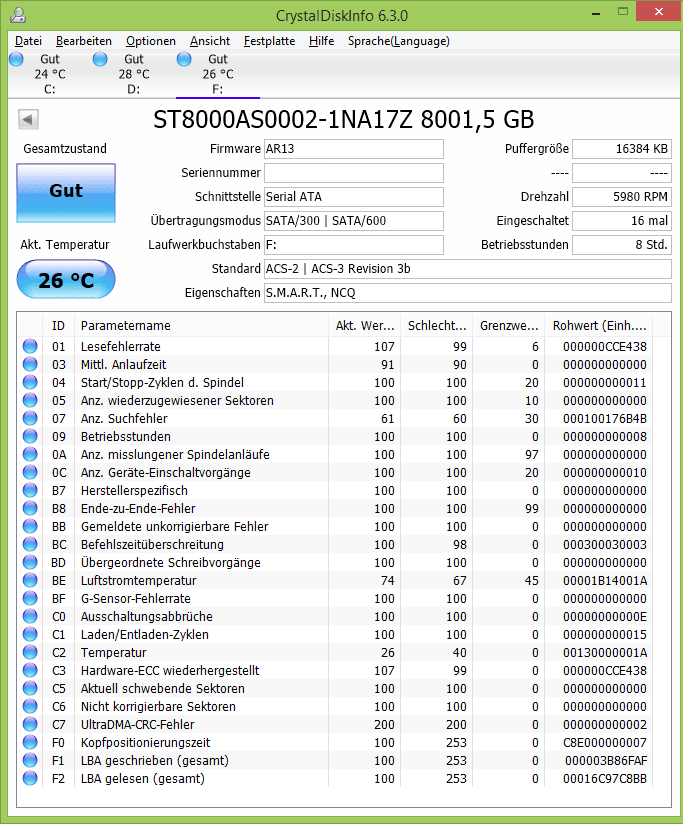Viewport: 683px width, 824px height.
Task: Select the Übergeordnete Schreibvorgänge row text
Action: point(171,562)
